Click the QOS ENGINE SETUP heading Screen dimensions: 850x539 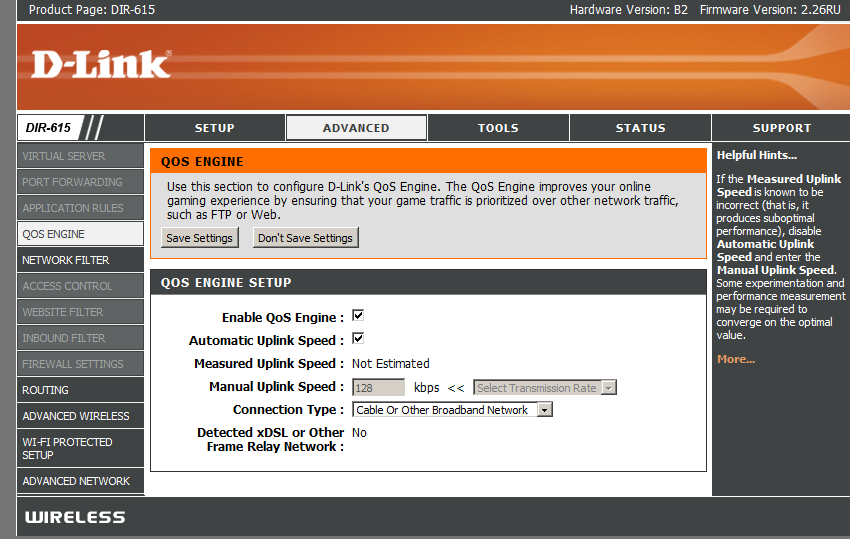226,283
